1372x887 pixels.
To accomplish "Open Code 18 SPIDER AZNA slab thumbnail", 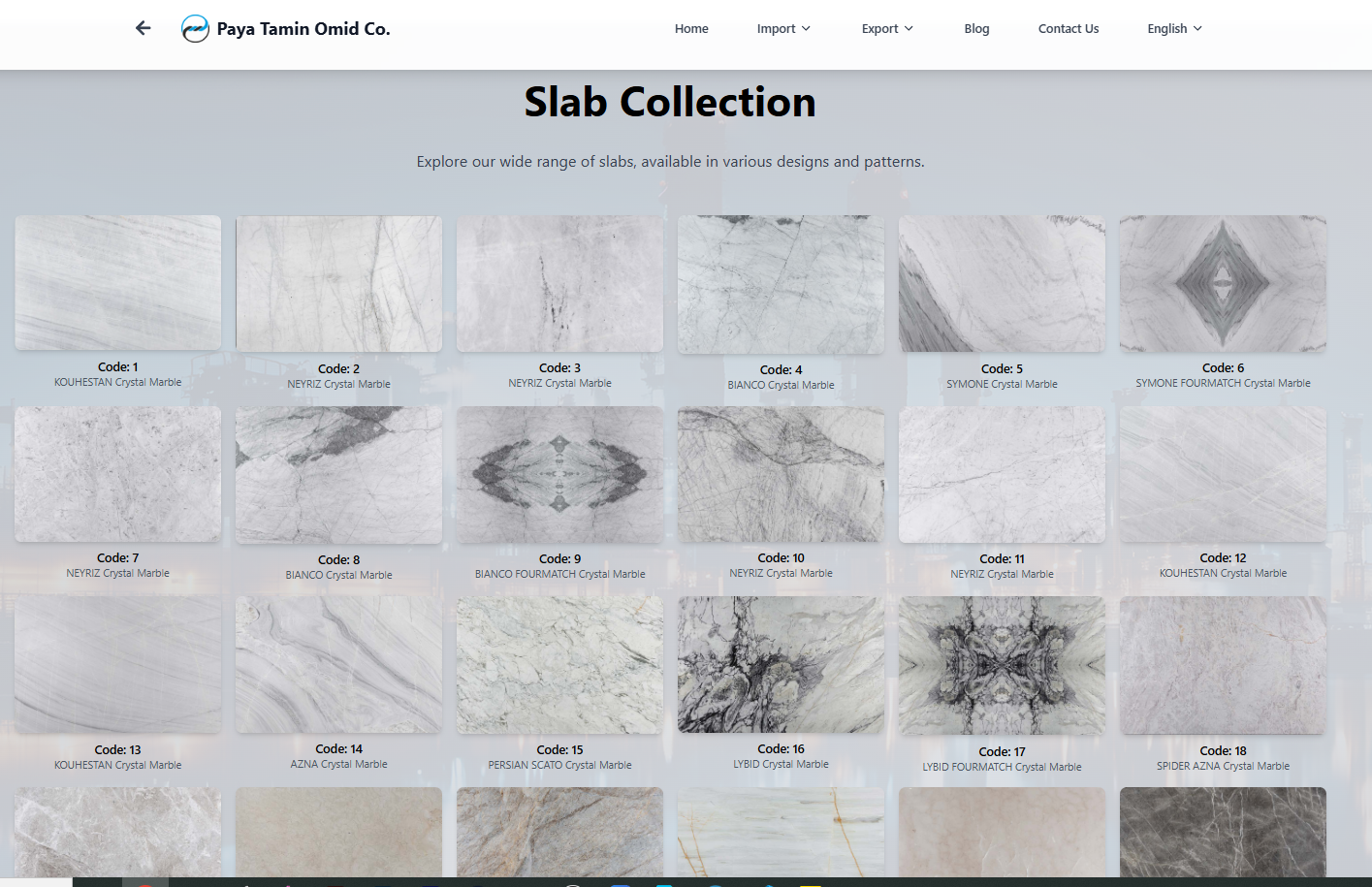I will click(x=1224, y=665).
